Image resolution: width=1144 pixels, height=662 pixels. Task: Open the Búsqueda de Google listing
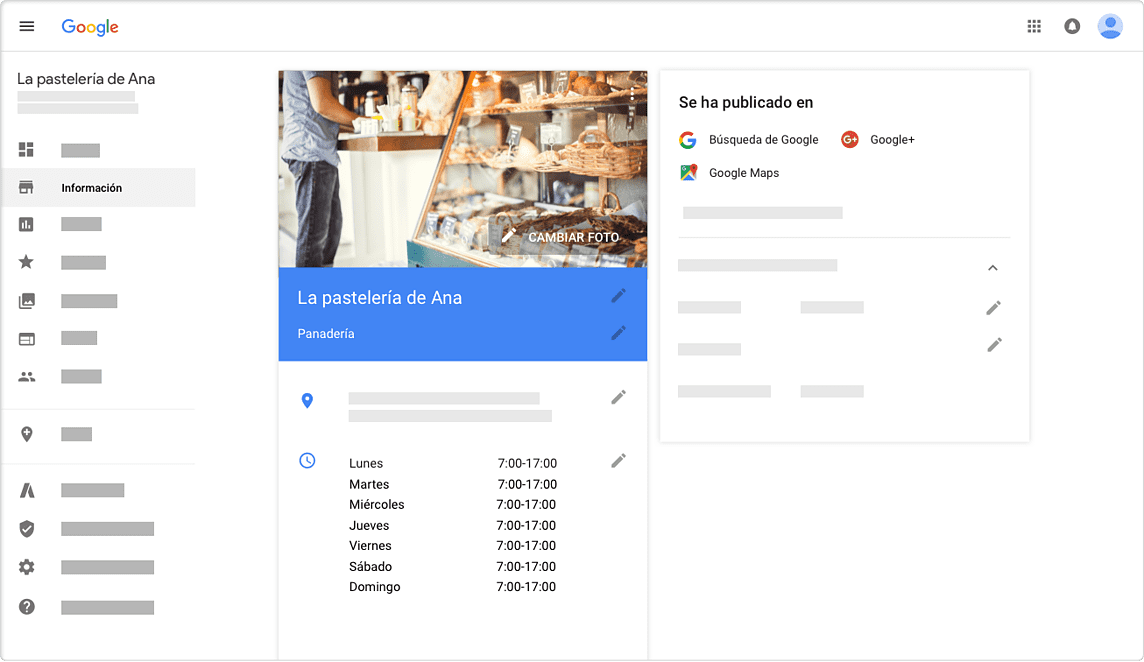pyautogui.click(x=763, y=140)
